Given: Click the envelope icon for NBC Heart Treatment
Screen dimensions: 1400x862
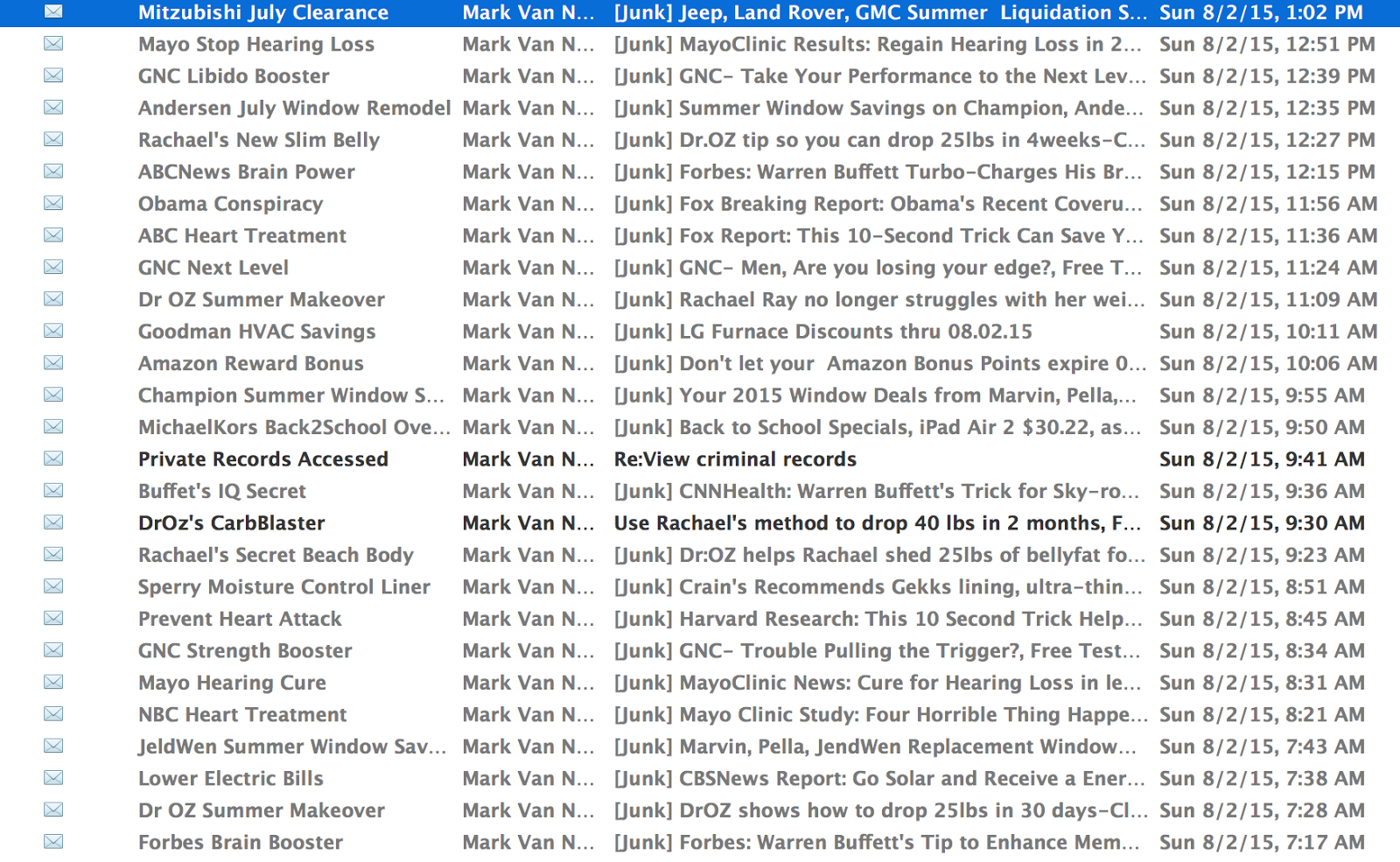Looking at the screenshot, I should click(x=53, y=715).
